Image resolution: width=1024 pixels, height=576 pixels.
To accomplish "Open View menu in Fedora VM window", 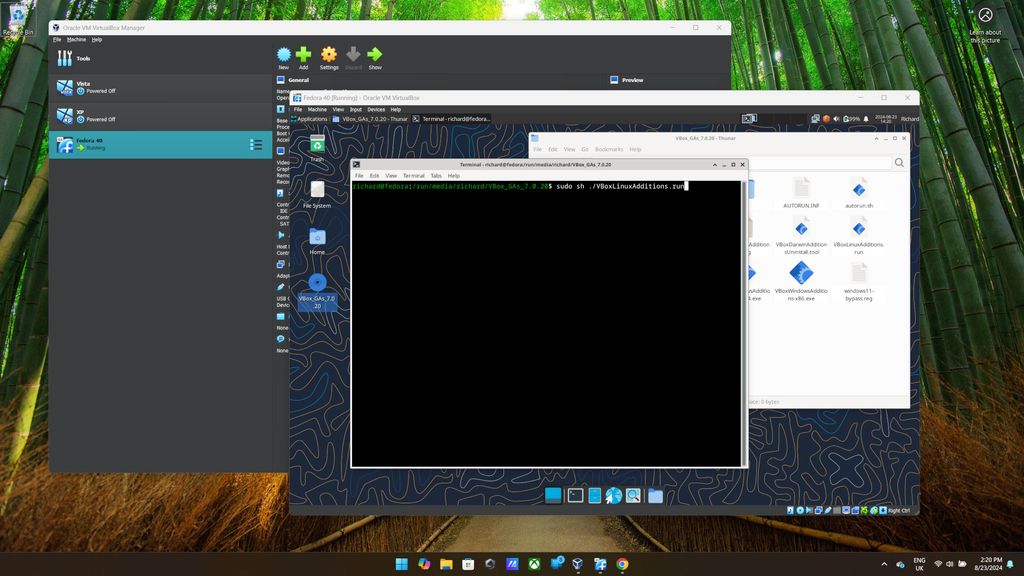I will pos(338,110).
